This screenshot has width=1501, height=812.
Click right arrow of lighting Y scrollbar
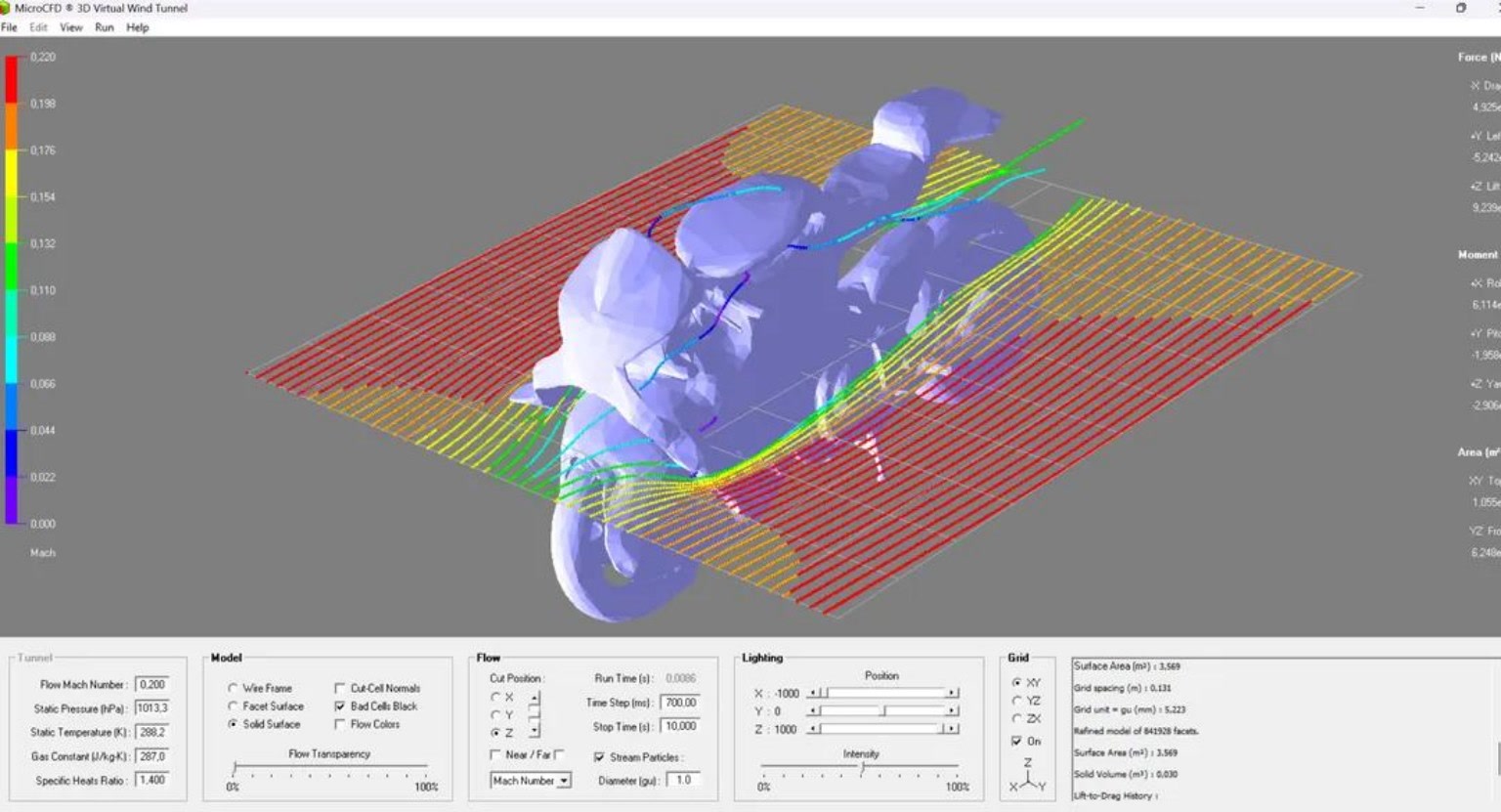tap(952, 711)
